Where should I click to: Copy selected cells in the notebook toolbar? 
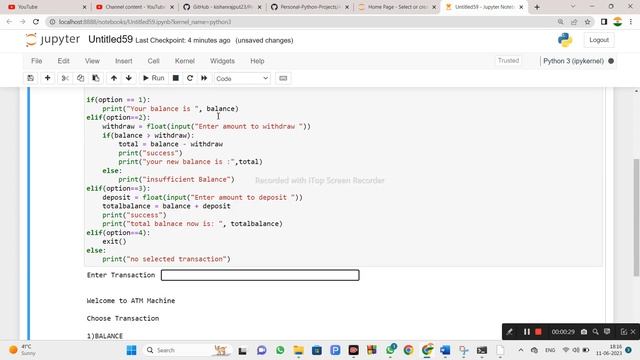point(80,78)
